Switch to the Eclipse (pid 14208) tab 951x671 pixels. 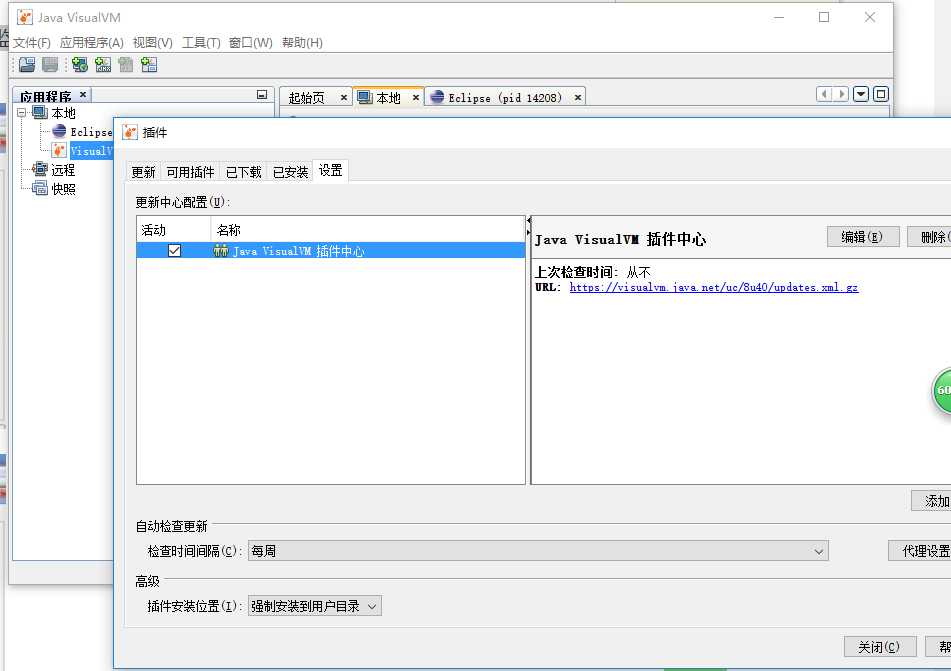tap(505, 98)
